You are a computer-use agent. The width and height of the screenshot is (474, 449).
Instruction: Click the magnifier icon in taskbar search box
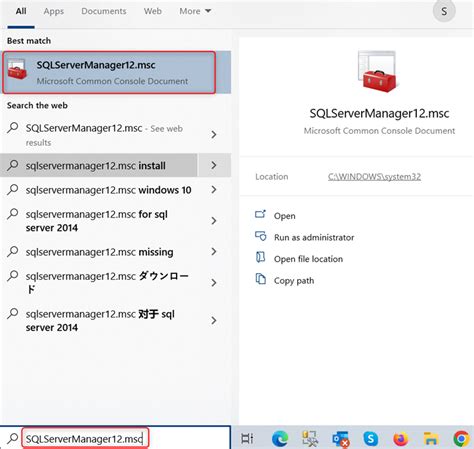point(13,438)
